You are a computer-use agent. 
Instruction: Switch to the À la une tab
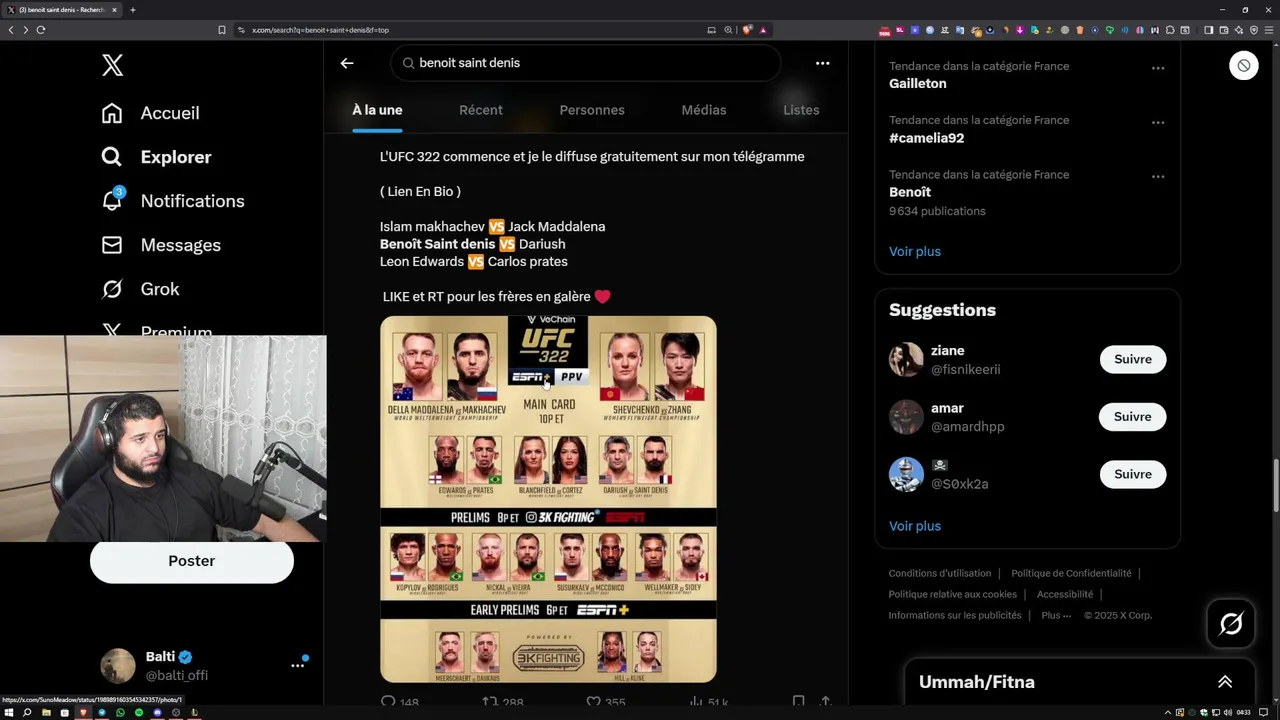[x=377, y=110]
